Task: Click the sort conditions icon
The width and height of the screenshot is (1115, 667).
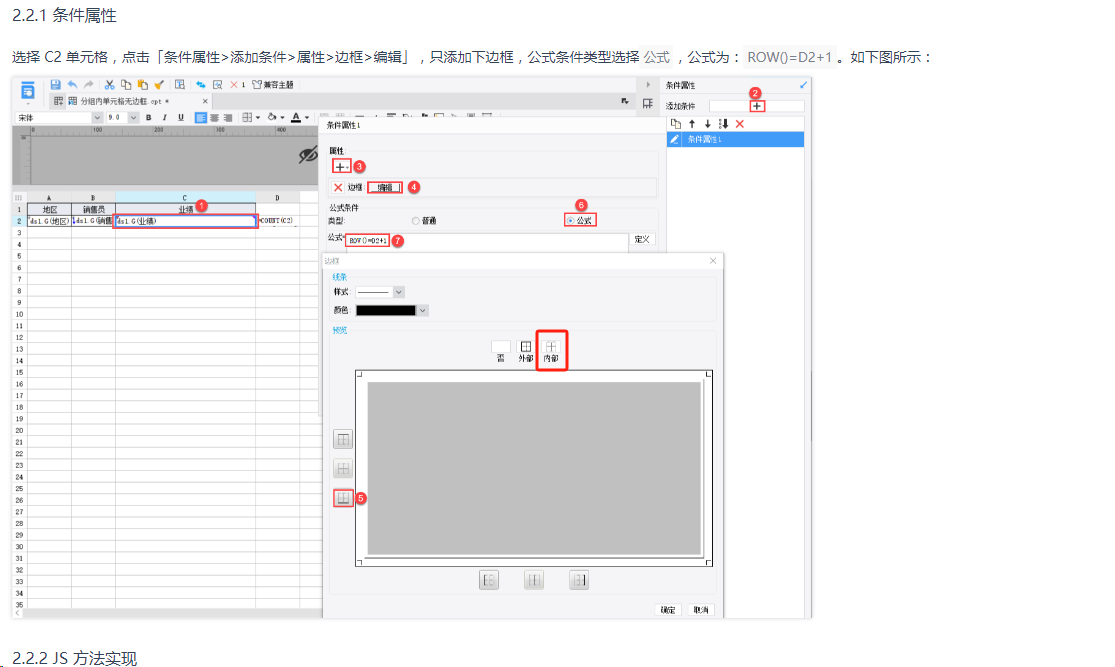Action: (x=723, y=124)
